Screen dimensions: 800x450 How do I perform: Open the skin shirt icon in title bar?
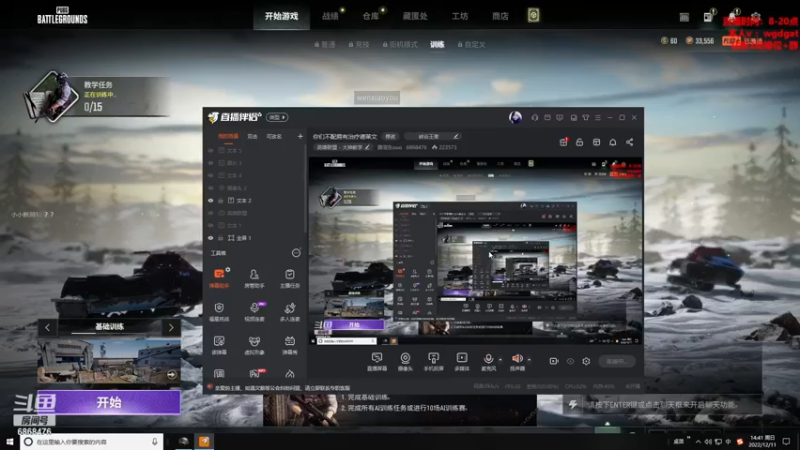click(x=586, y=117)
